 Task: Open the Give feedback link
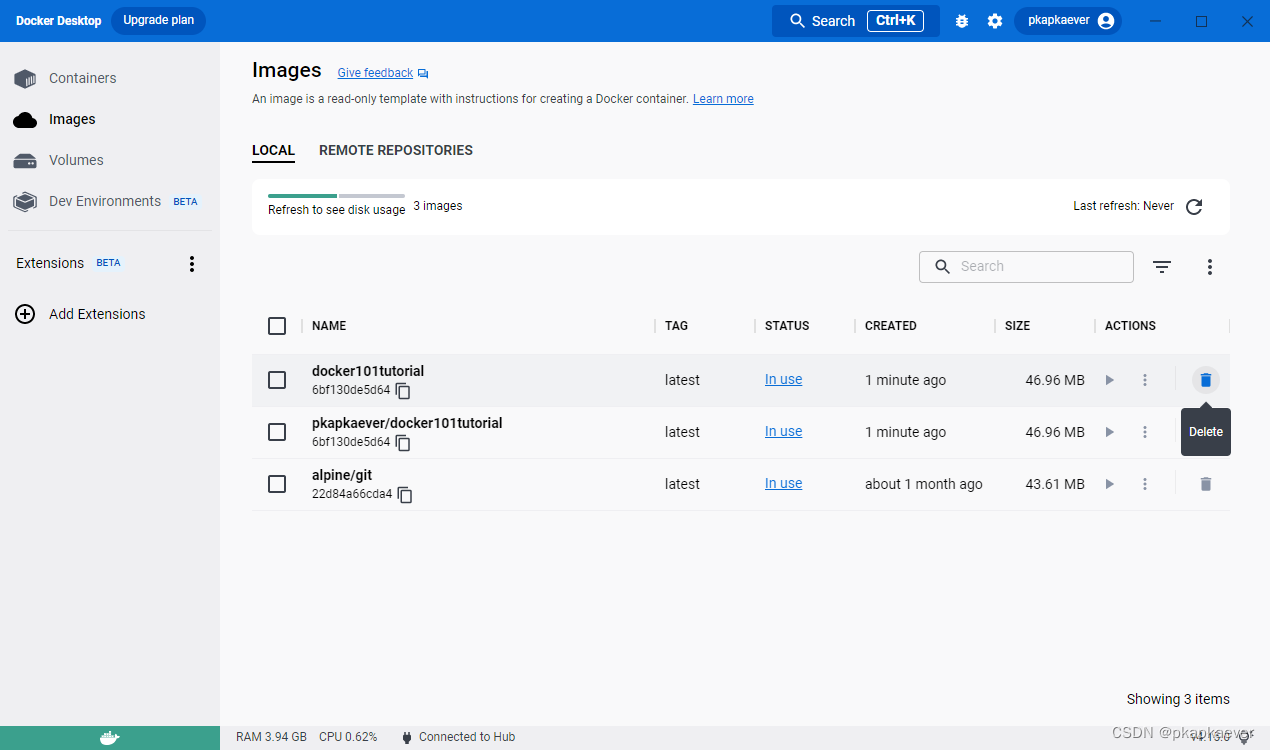click(375, 73)
